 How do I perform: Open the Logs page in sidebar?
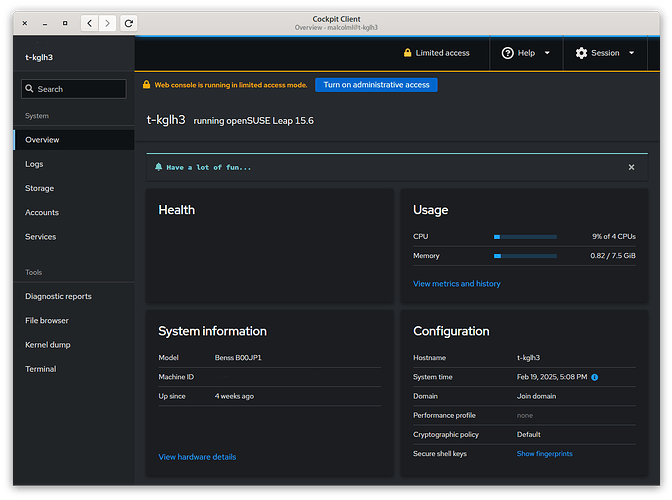34,164
